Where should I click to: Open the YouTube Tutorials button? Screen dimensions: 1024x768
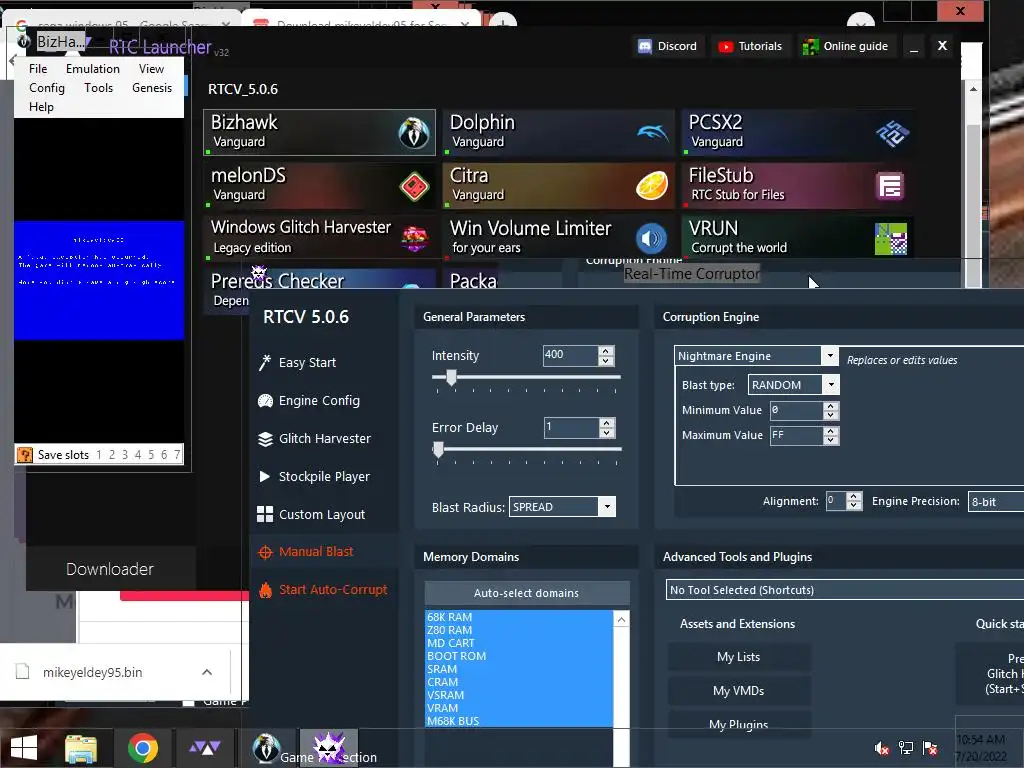[x=750, y=46]
